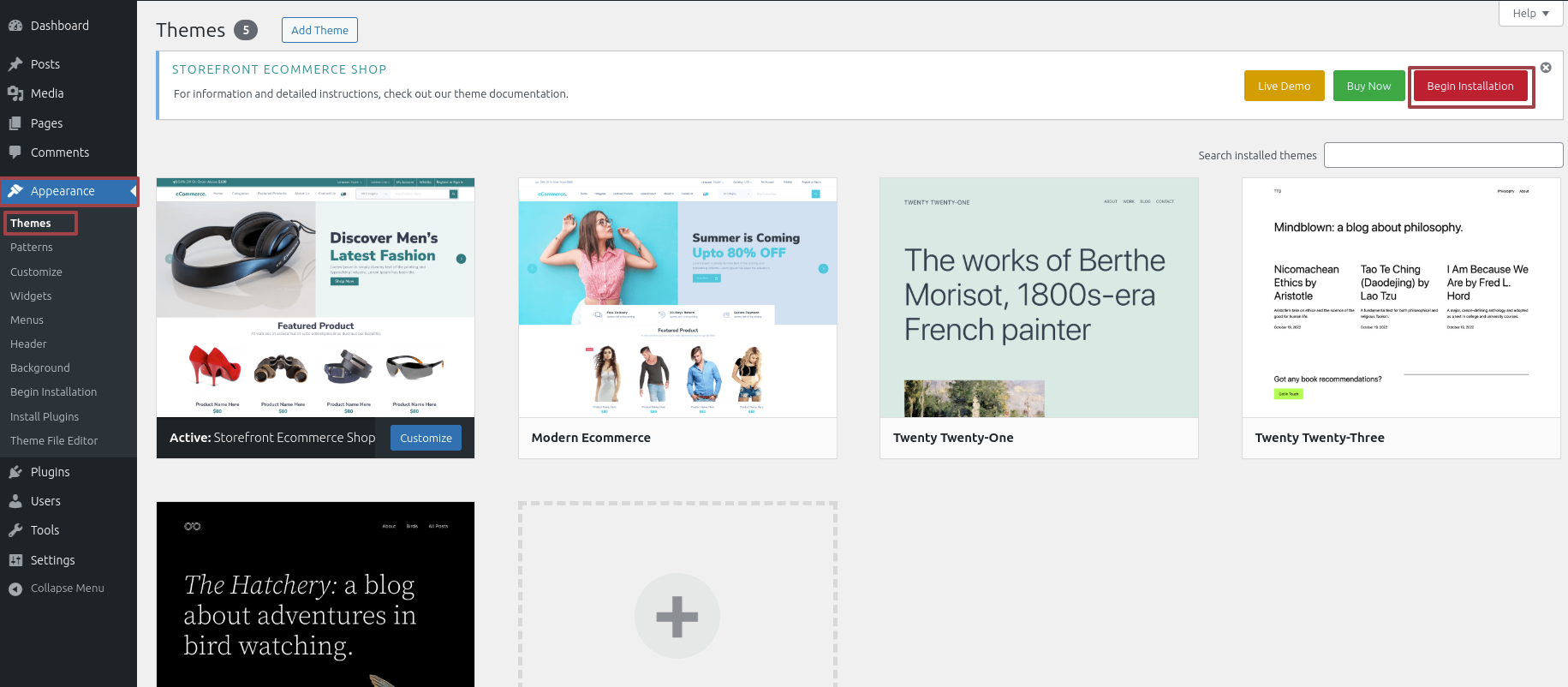Click the Plugins plug icon
The width and height of the screenshot is (1568, 687).
[15, 472]
